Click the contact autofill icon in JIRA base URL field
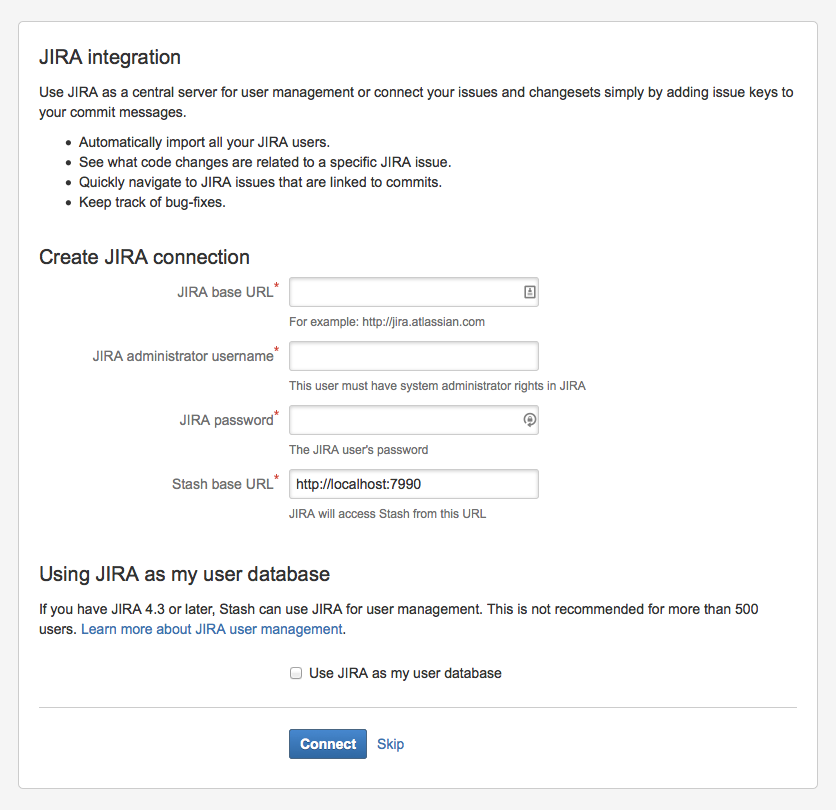Screen dimensions: 836x810 click(x=529, y=292)
